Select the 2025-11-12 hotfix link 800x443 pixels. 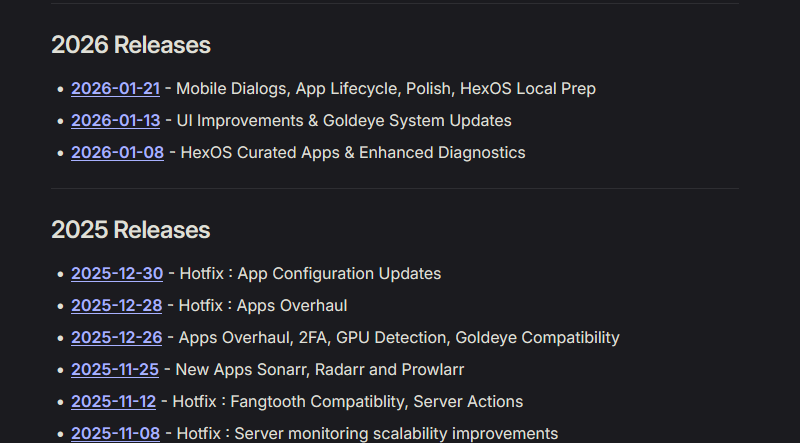[x=113, y=402]
